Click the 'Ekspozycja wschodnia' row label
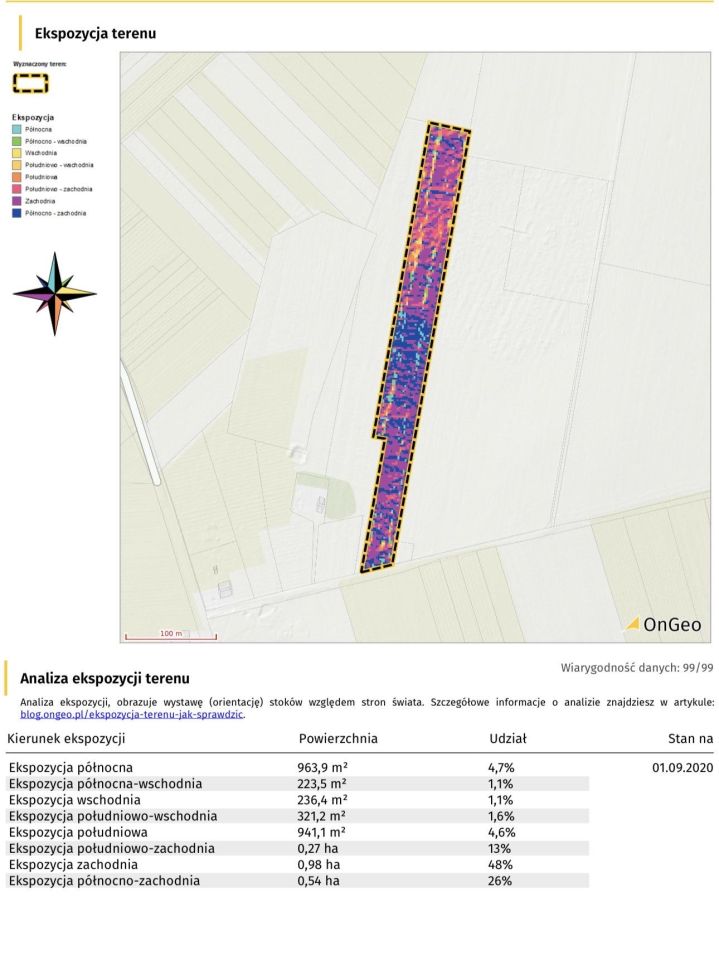 click(x=75, y=800)
